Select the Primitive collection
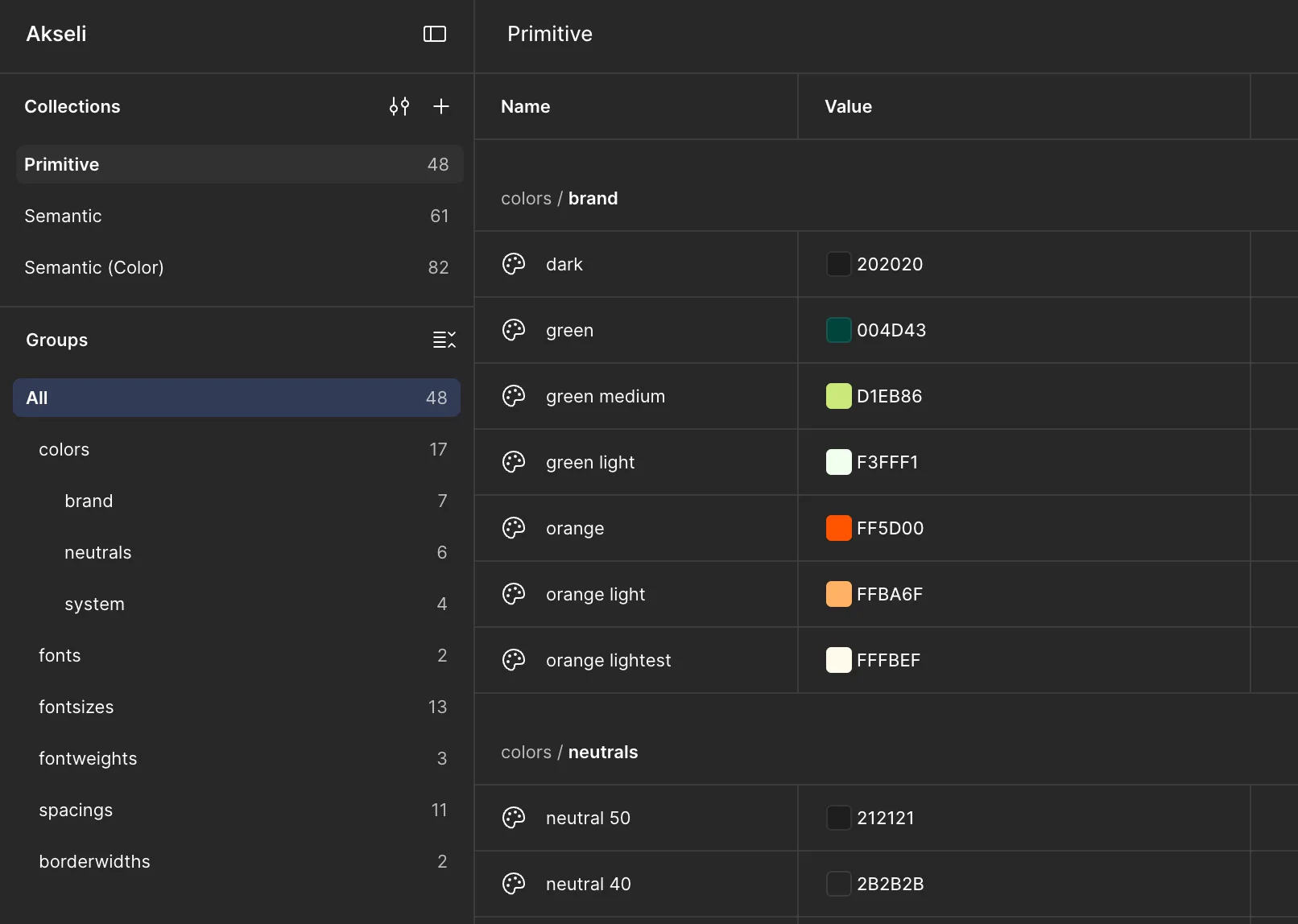 click(x=239, y=164)
